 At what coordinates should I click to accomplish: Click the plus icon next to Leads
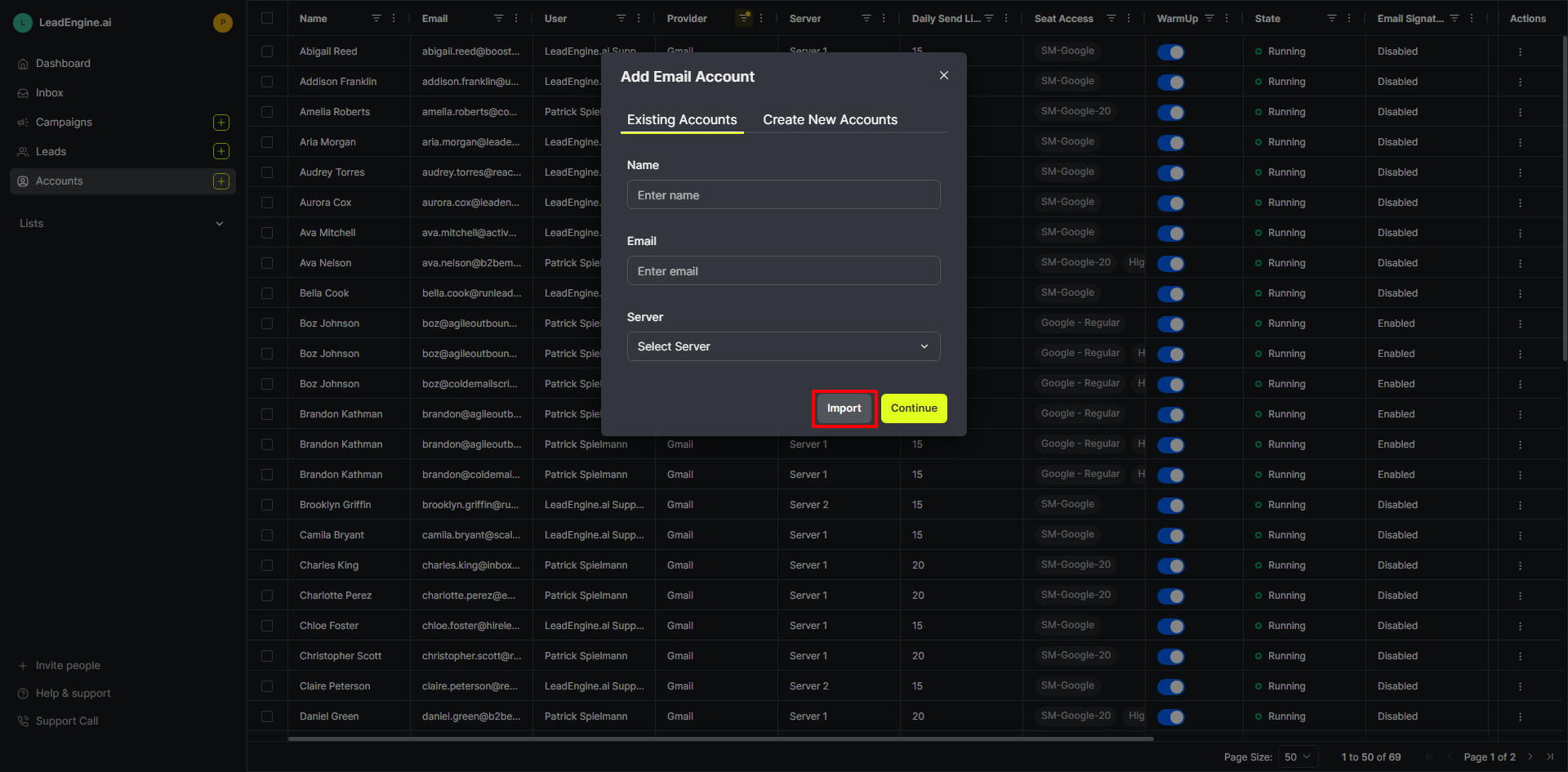(221, 151)
